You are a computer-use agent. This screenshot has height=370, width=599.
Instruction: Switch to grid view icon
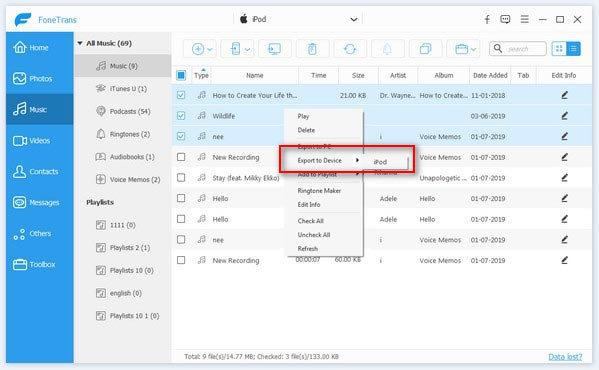(x=559, y=49)
